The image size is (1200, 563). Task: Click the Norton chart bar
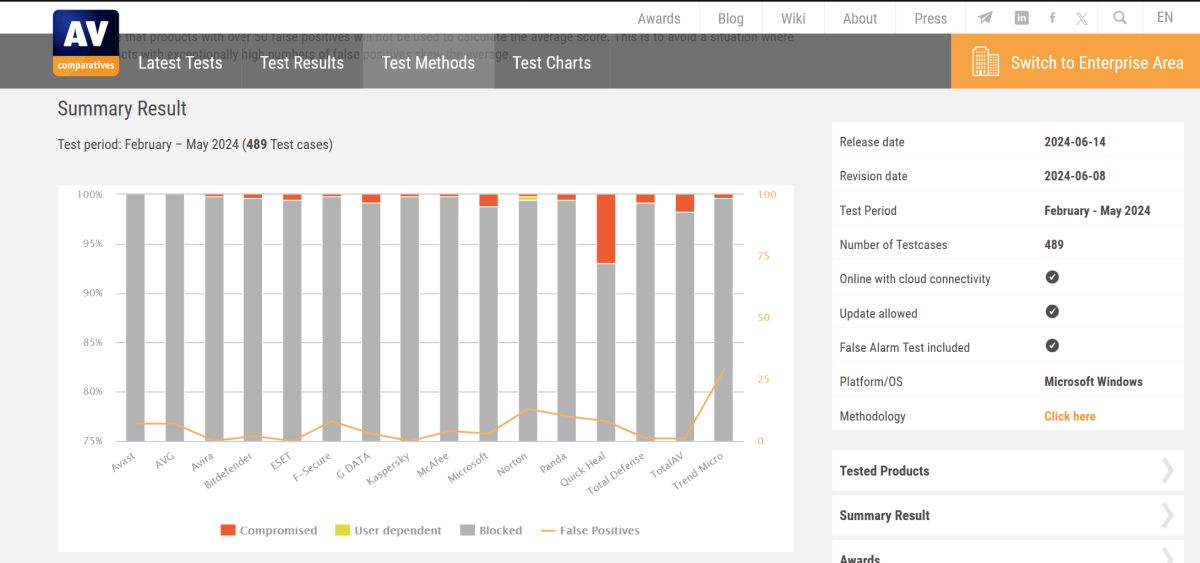(528, 318)
